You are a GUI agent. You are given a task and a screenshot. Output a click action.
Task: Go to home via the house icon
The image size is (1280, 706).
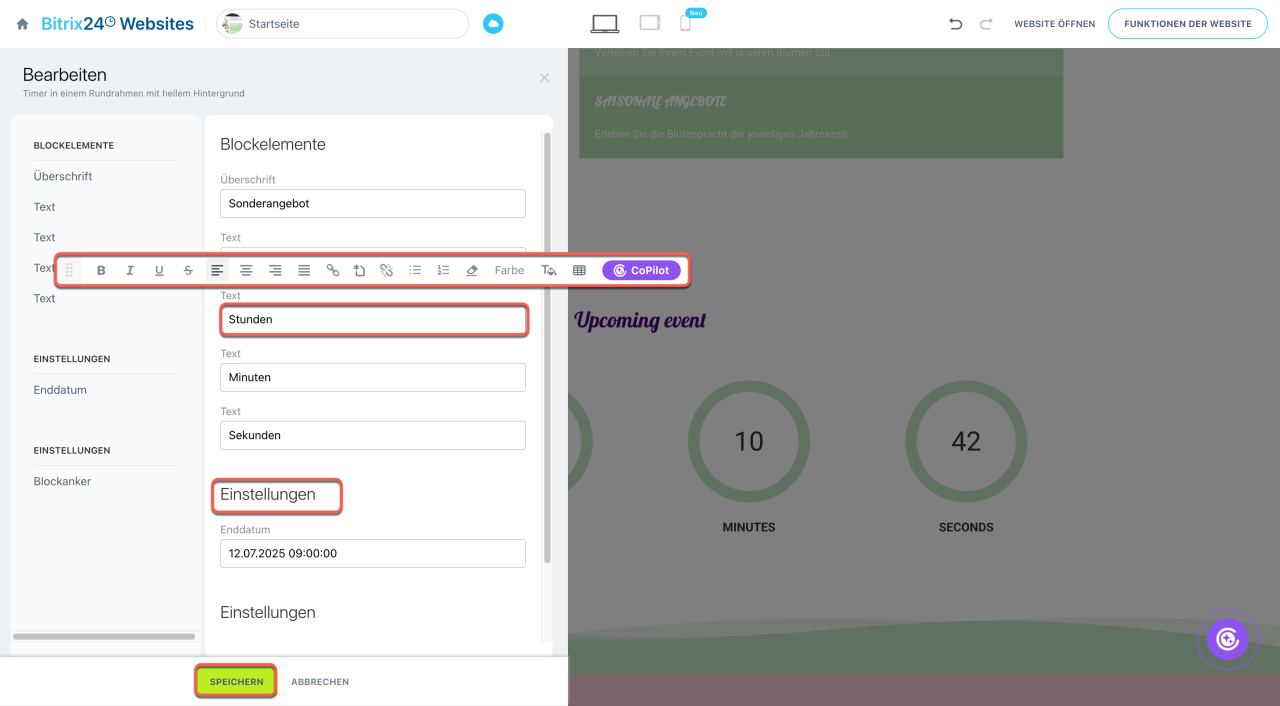tap(22, 24)
